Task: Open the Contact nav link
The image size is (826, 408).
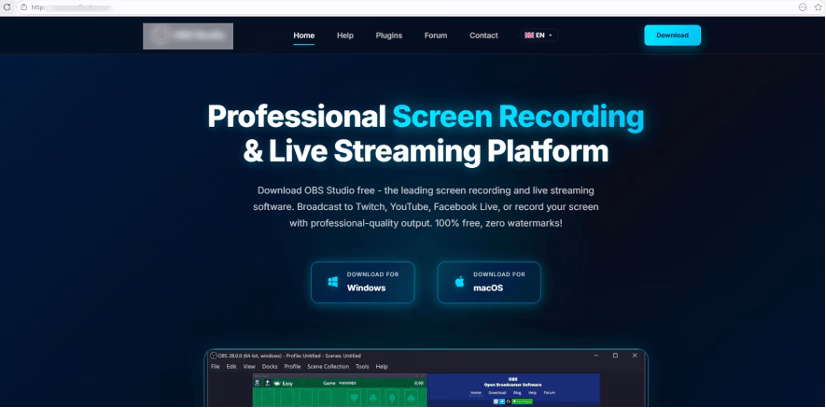Action: tap(484, 35)
